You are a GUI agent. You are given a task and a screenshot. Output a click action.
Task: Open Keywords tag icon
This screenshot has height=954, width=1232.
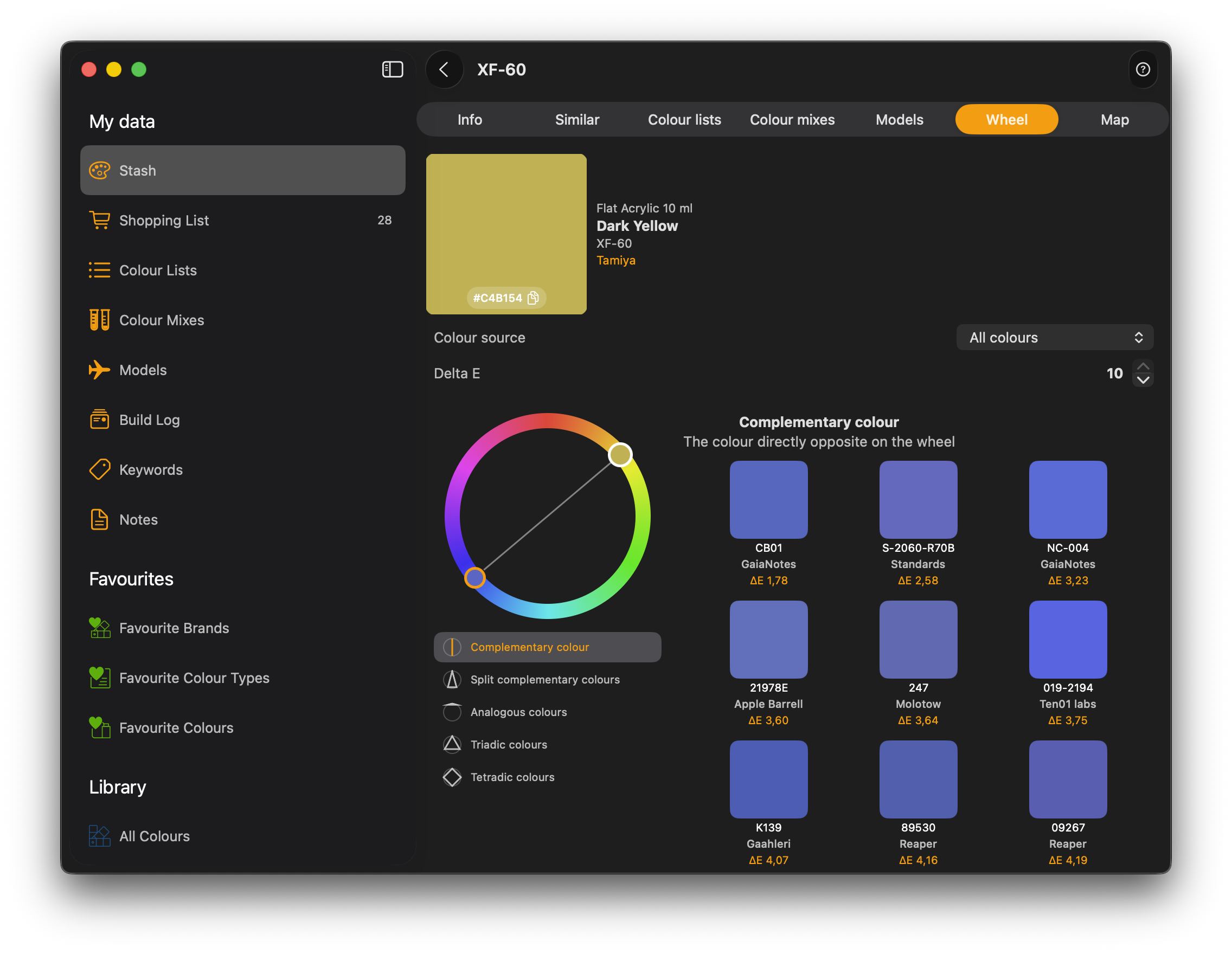coord(100,469)
